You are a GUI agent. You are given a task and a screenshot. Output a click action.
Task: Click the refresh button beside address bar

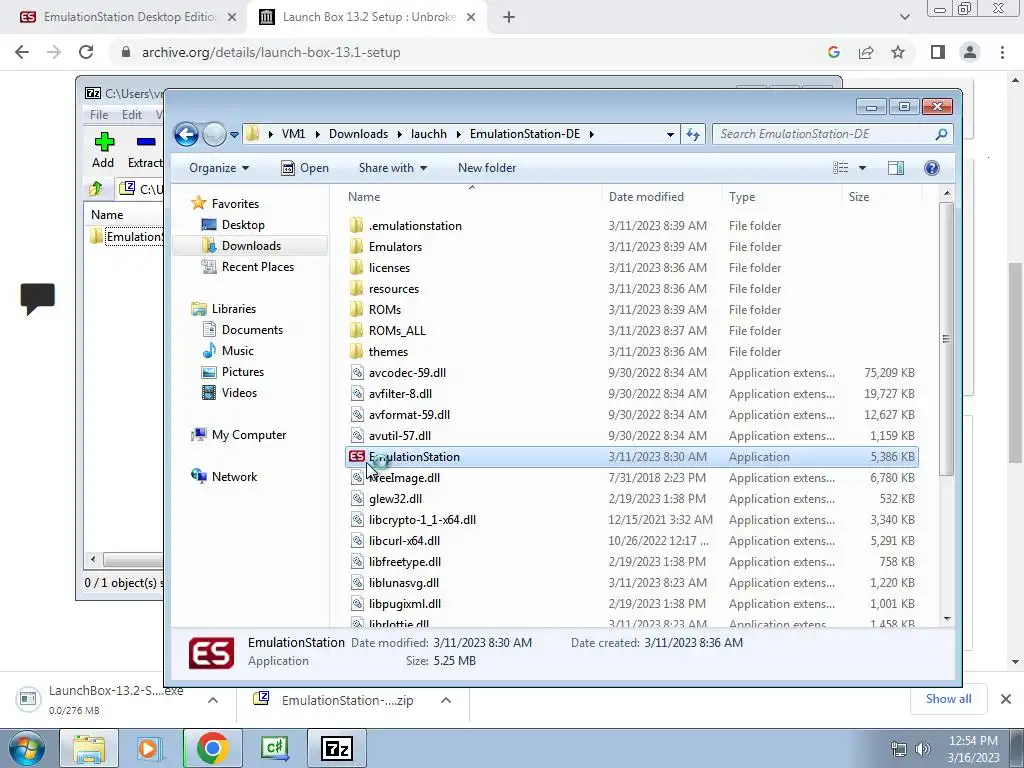[x=692, y=135]
